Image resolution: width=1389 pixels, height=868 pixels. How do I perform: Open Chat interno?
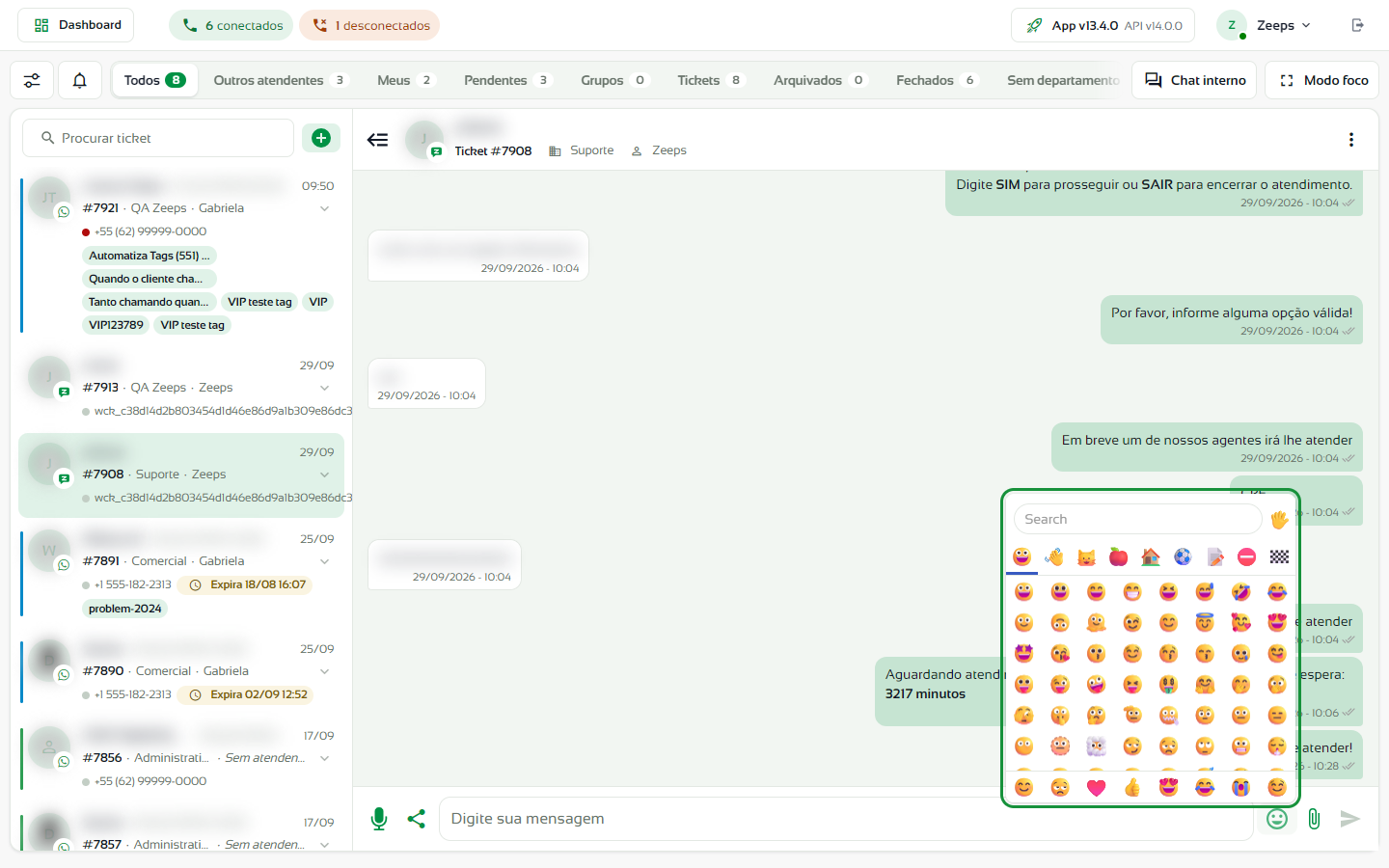tap(1195, 80)
